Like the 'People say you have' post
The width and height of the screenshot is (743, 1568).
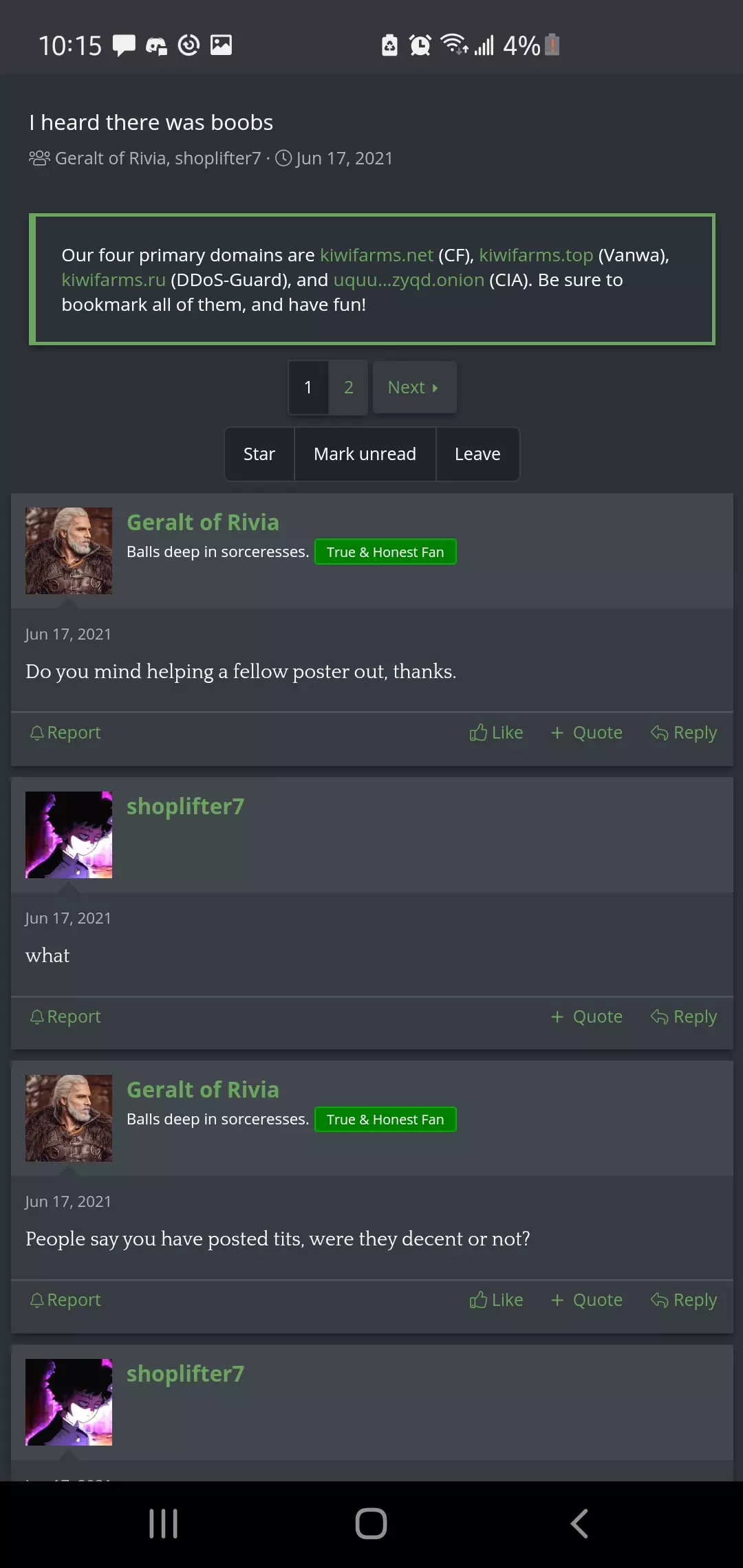click(x=496, y=1300)
